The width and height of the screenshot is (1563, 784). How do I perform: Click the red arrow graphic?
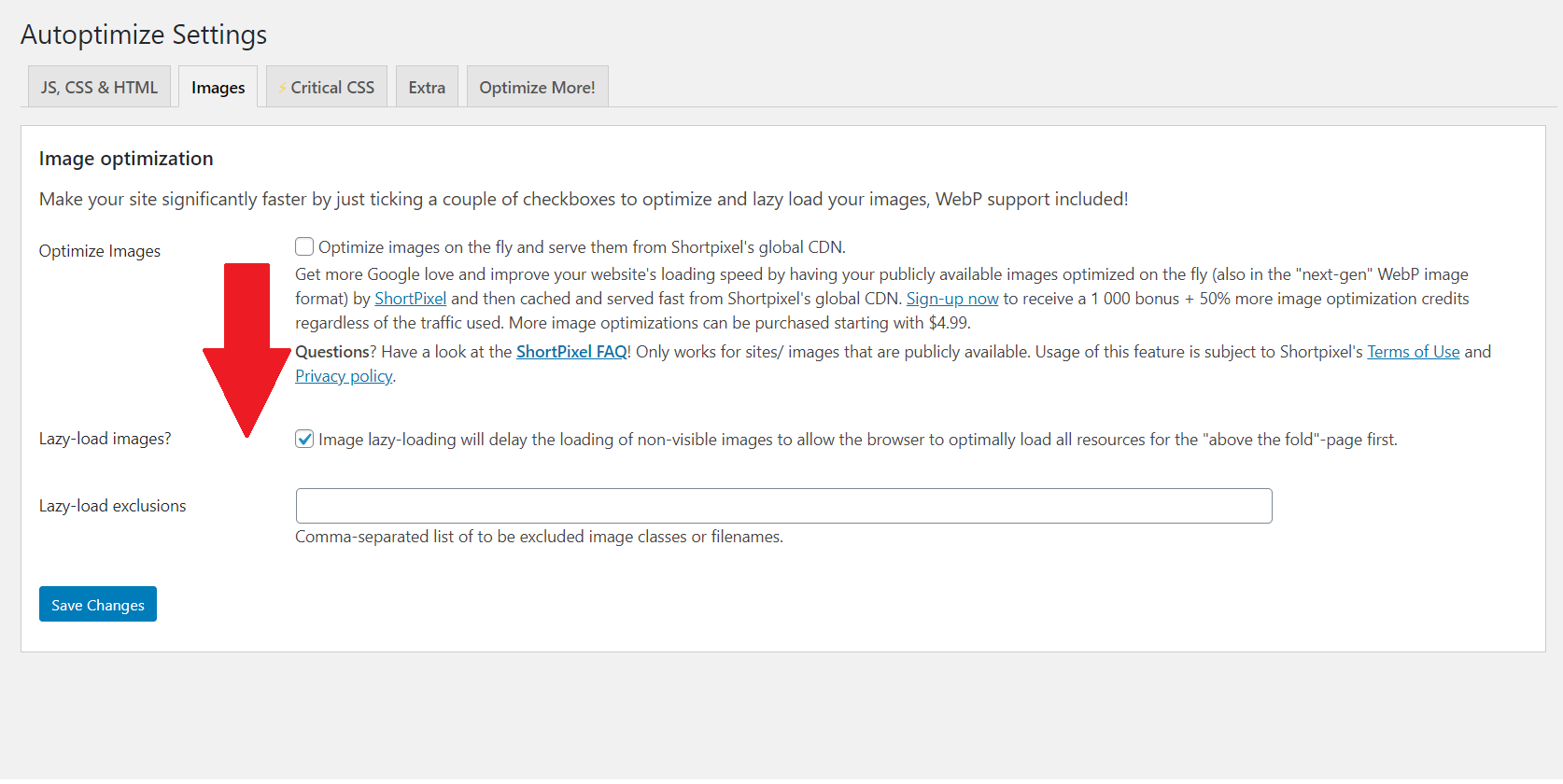[246, 345]
